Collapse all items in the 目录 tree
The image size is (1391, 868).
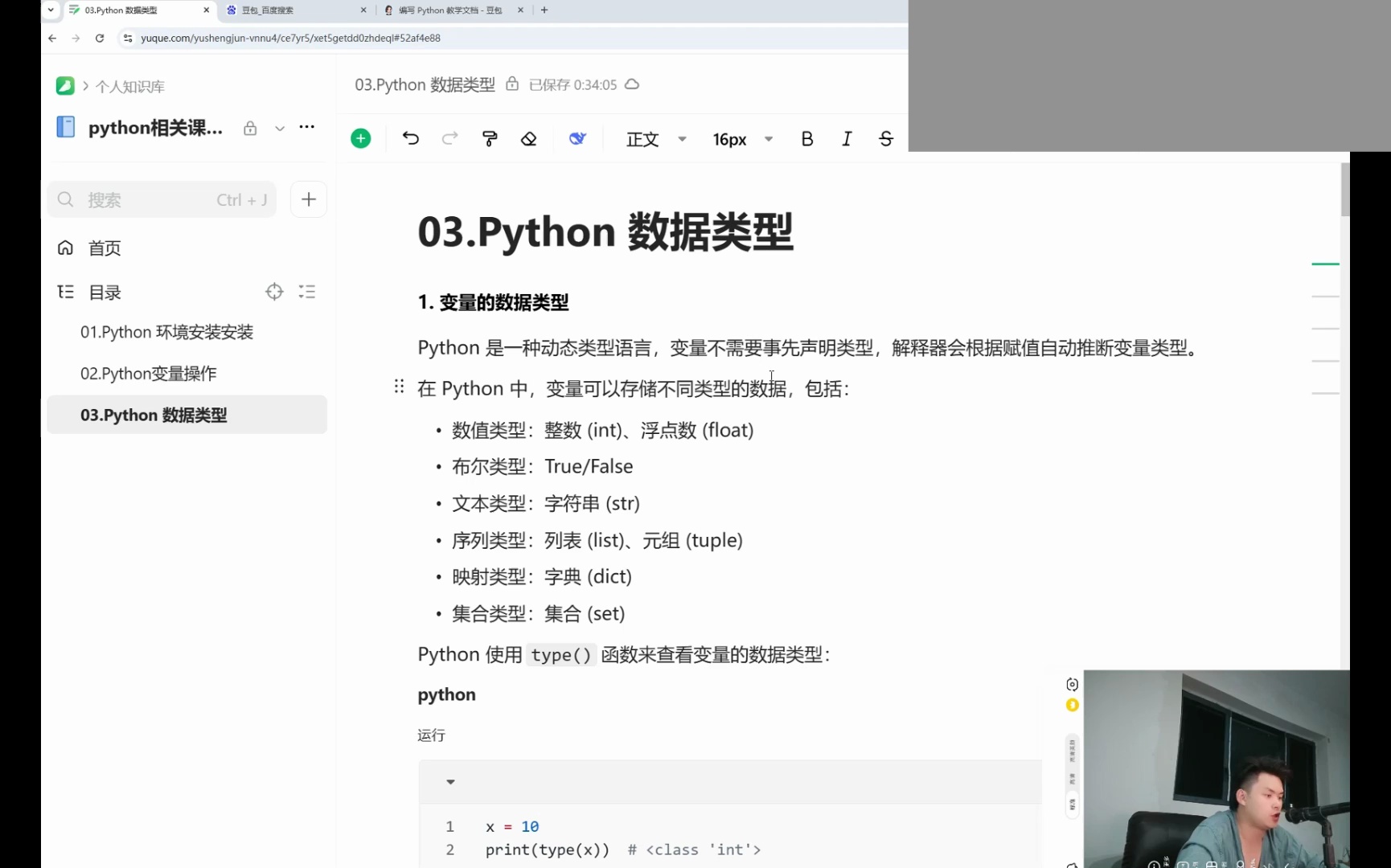tap(307, 292)
